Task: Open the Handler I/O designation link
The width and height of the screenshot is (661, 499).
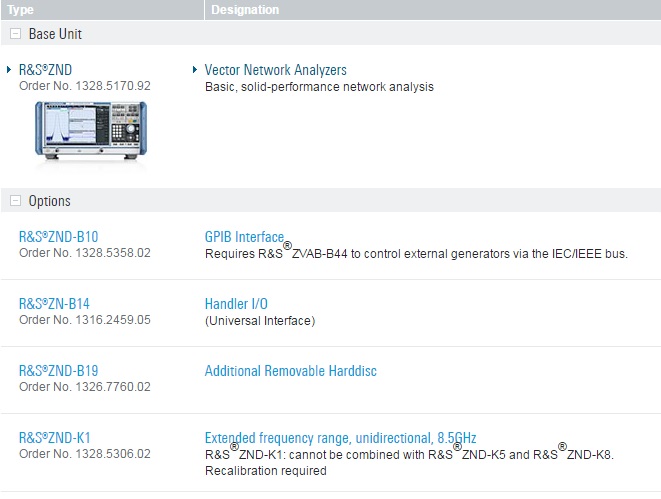Action: [x=236, y=304]
